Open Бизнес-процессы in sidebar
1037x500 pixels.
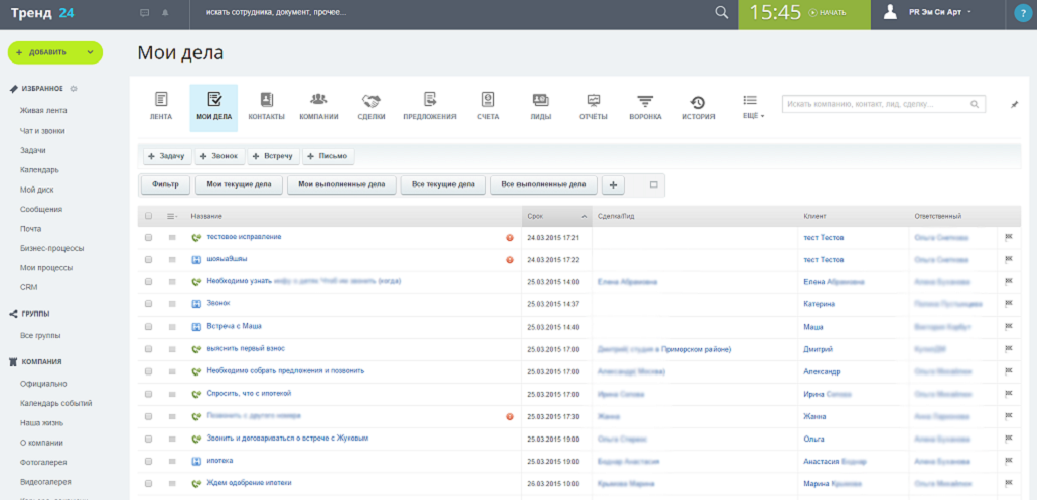(52, 248)
